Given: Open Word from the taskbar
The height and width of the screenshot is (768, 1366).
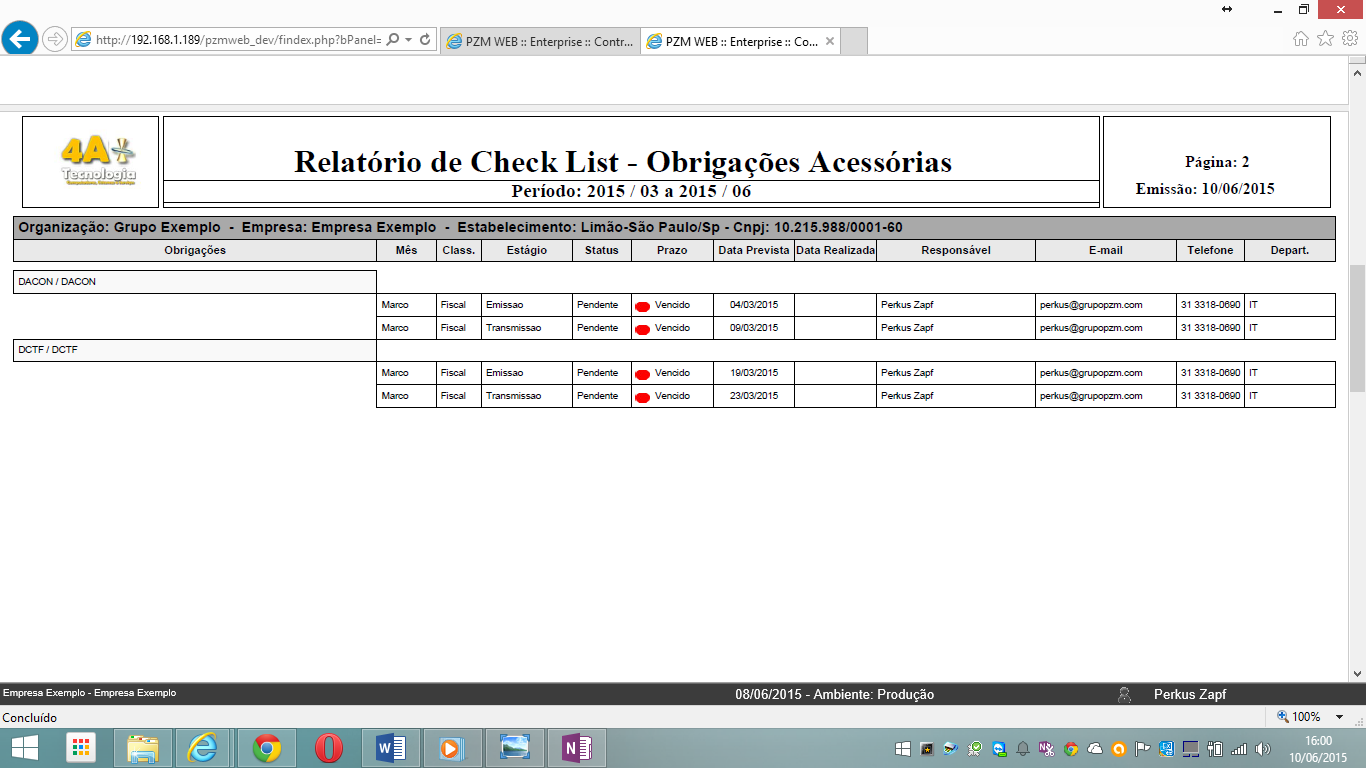Looking at the screenshot, I should click(x=391, y=748).
